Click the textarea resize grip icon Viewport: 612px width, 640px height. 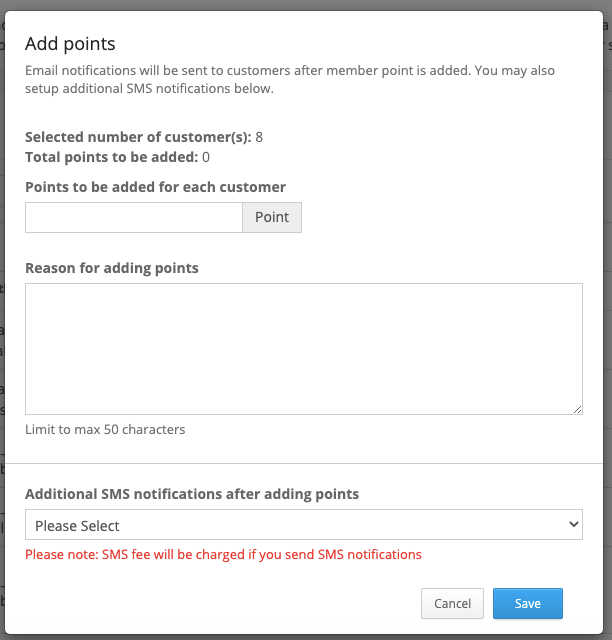(577, 409)
